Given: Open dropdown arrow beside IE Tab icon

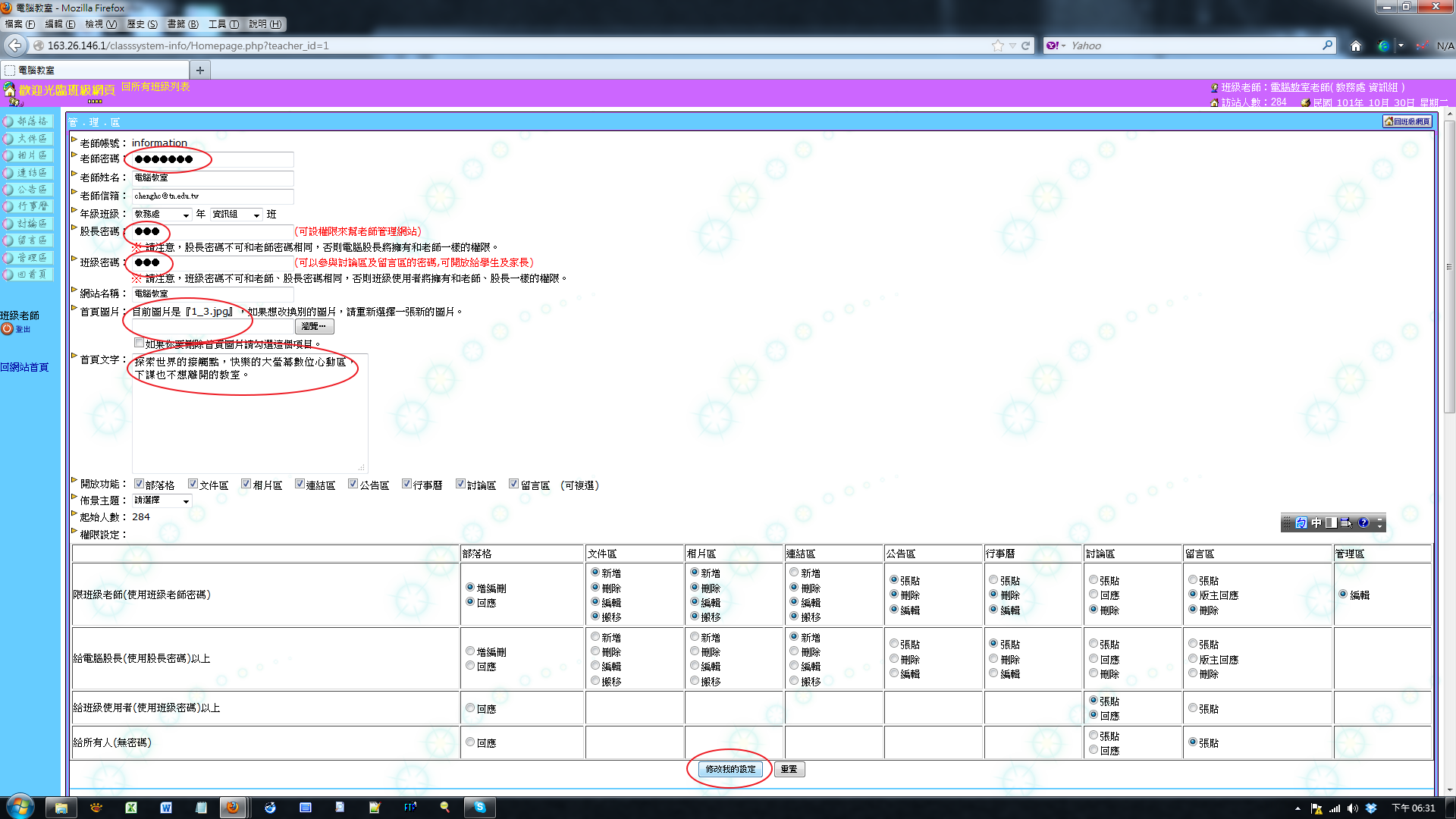Looking at the screenshot, I should 1401,45.
